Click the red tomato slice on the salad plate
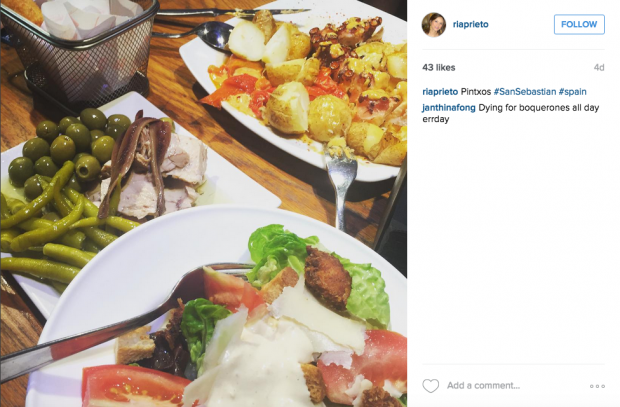Screen dimensions: 620x407 point(134,386)
